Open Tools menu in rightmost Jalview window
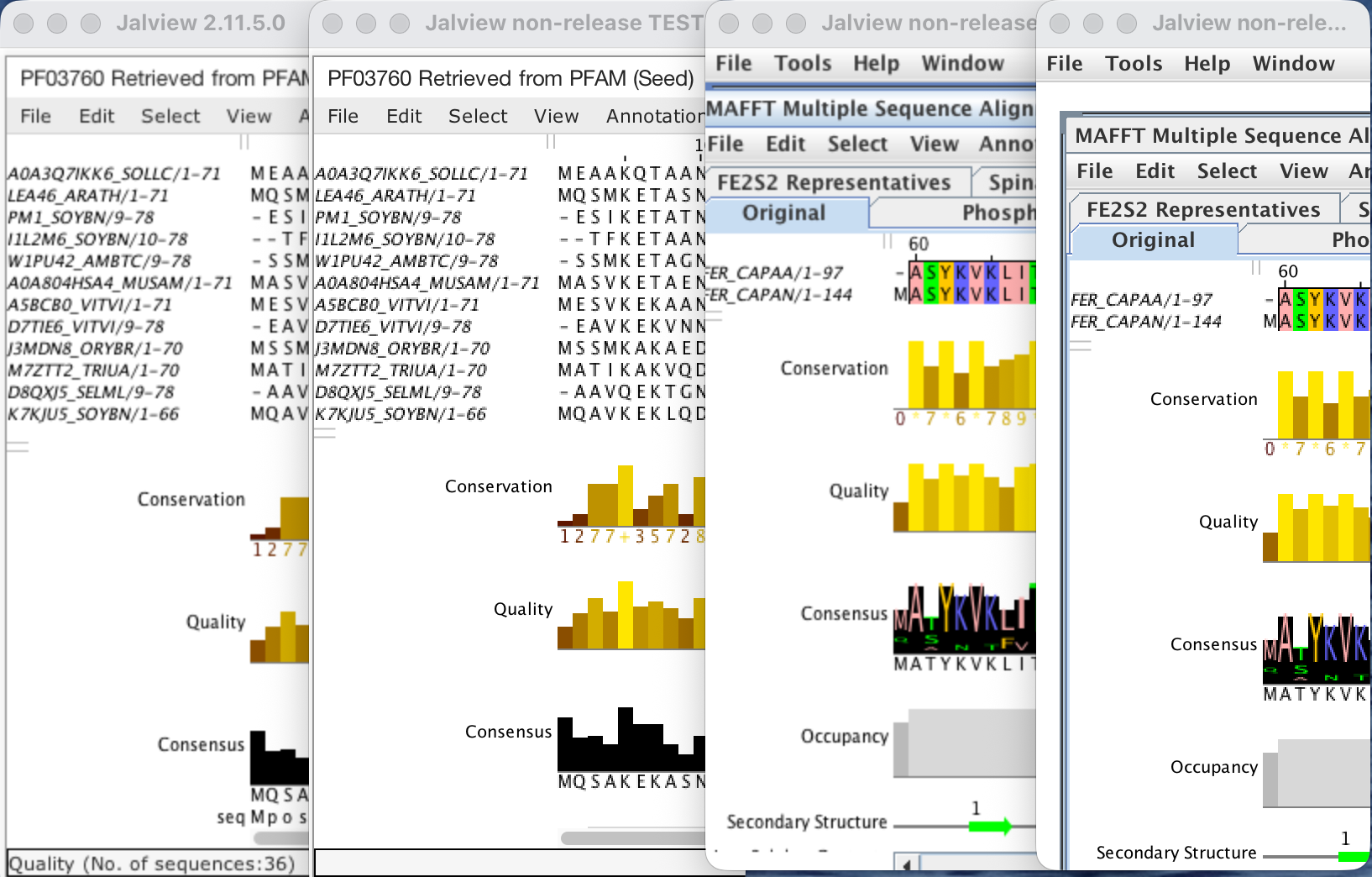 click(1134, 64)
